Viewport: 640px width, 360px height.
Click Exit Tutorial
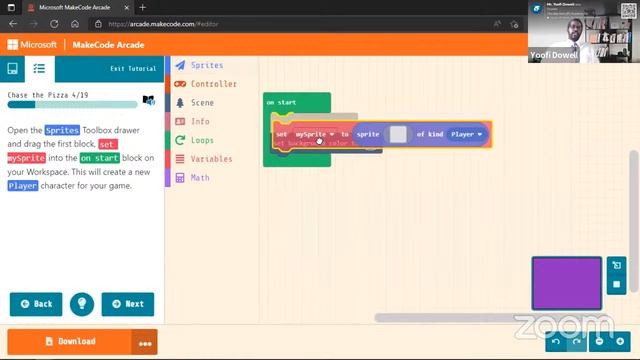point(133,69)
